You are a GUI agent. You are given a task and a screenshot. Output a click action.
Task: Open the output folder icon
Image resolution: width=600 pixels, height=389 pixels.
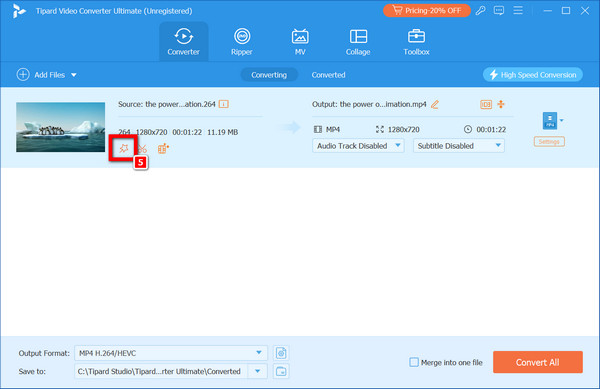coord(281,371)
